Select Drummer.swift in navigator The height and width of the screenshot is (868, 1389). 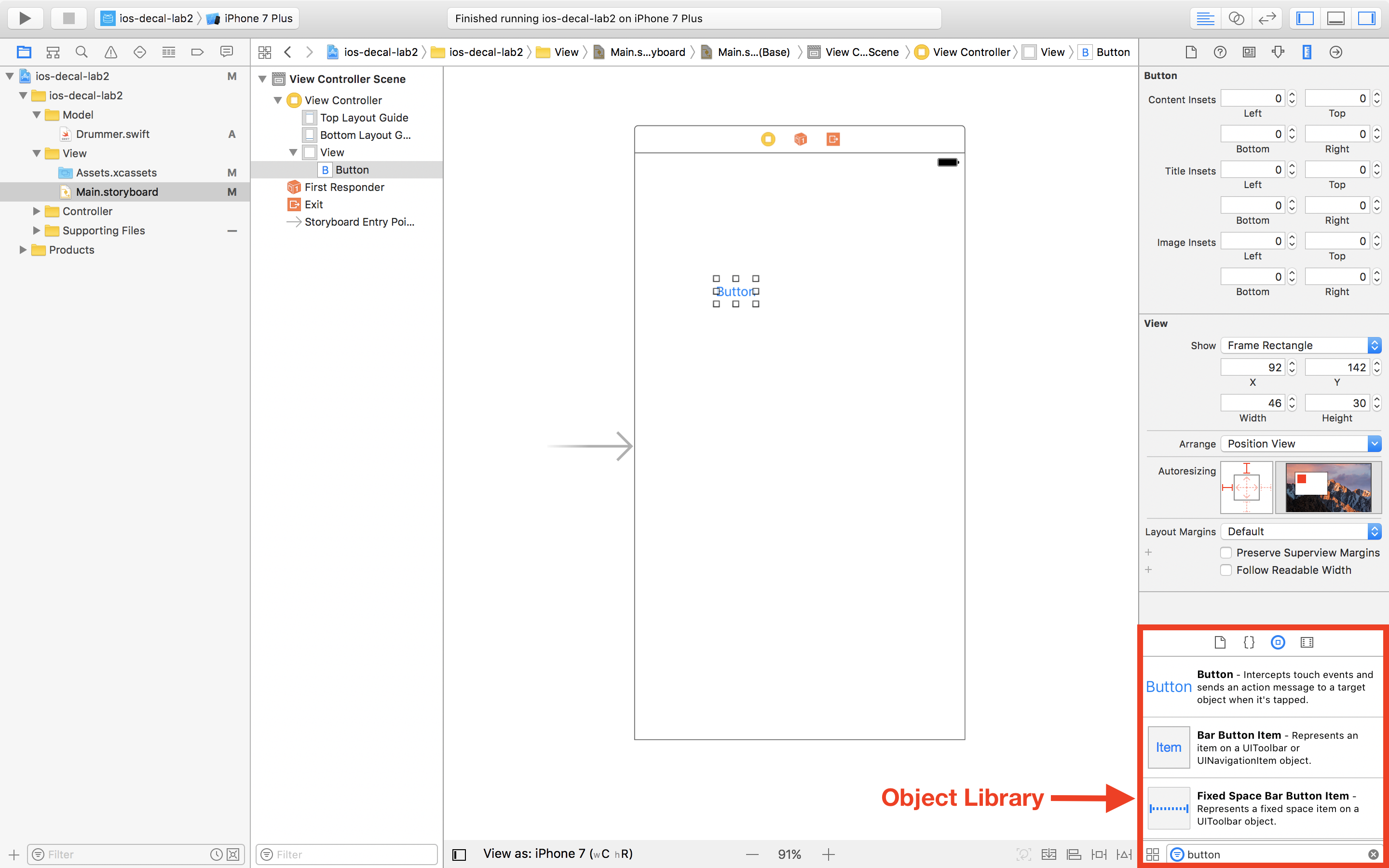112,134
